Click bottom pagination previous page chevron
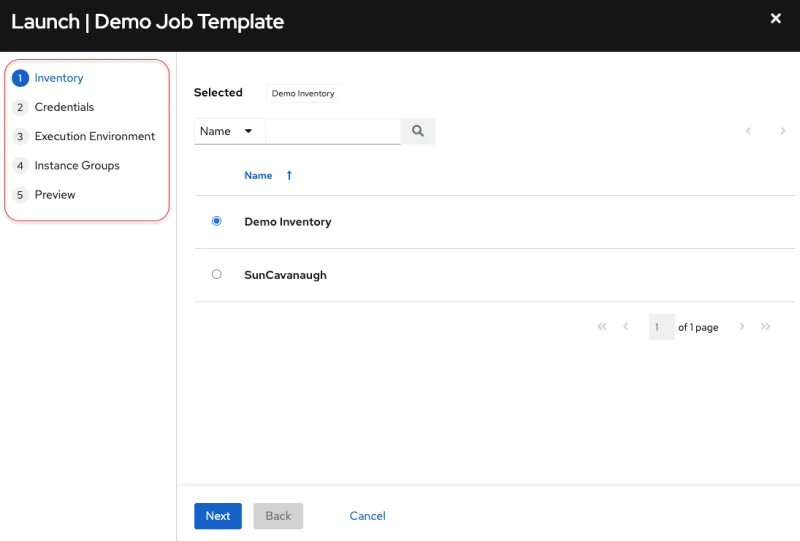 626,327
